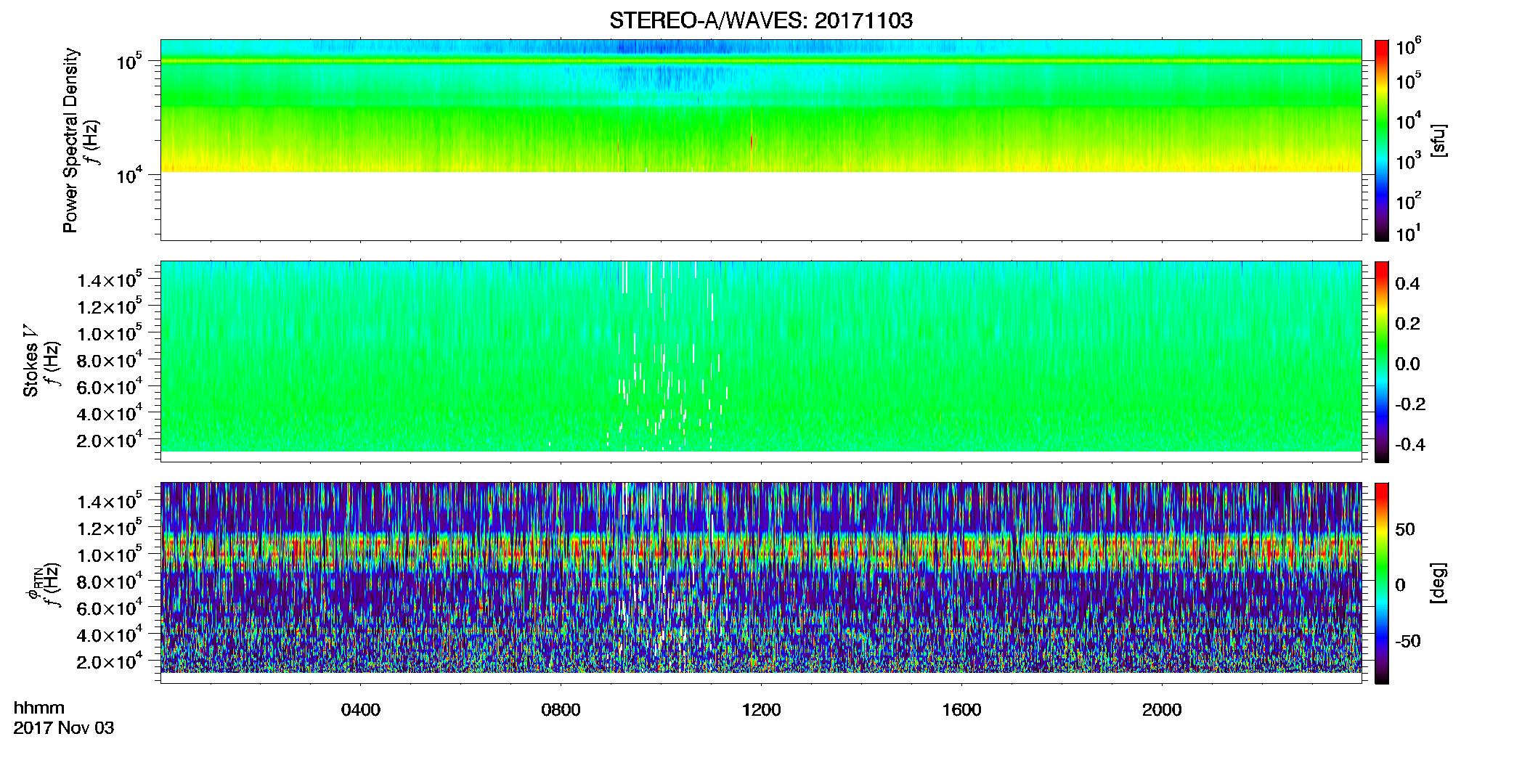The image size is (1522, 784).
Task: Click the red burst spot in spectral density panel
Action: point(753,142)
